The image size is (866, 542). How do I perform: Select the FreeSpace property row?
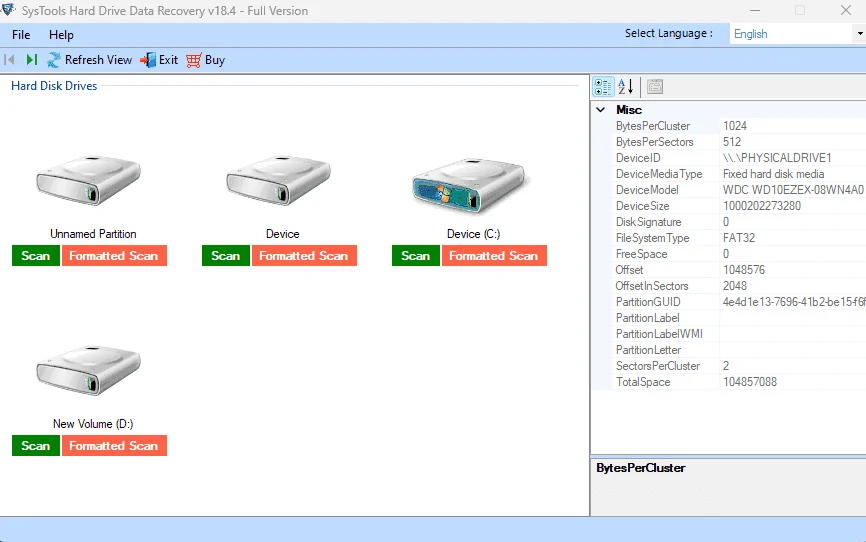pos(738,254)
